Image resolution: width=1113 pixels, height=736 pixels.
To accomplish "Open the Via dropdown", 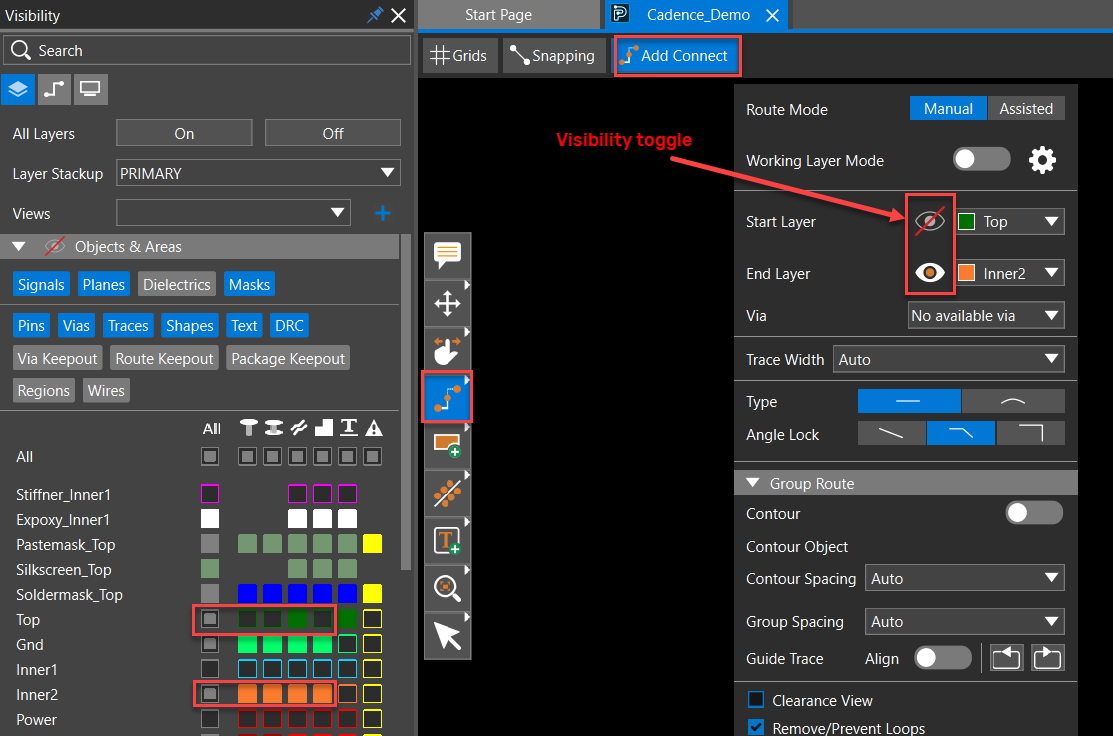I will pos(986,315).
